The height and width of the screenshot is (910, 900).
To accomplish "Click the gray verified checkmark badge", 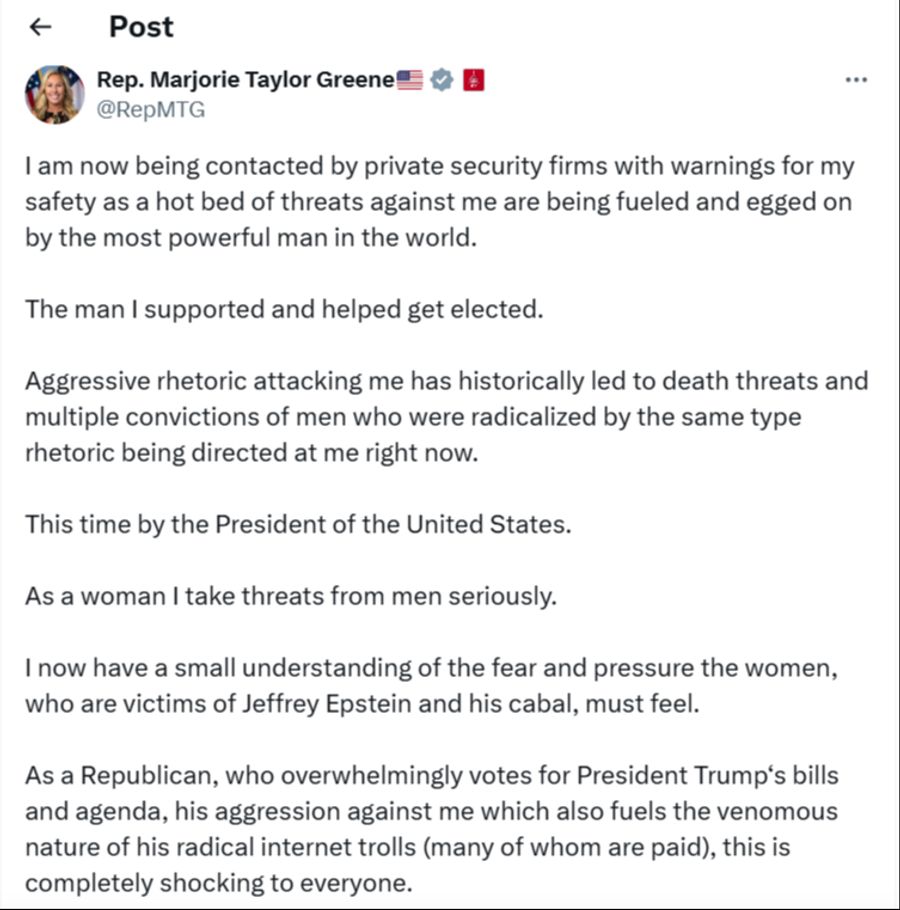I will pos(442,81).
